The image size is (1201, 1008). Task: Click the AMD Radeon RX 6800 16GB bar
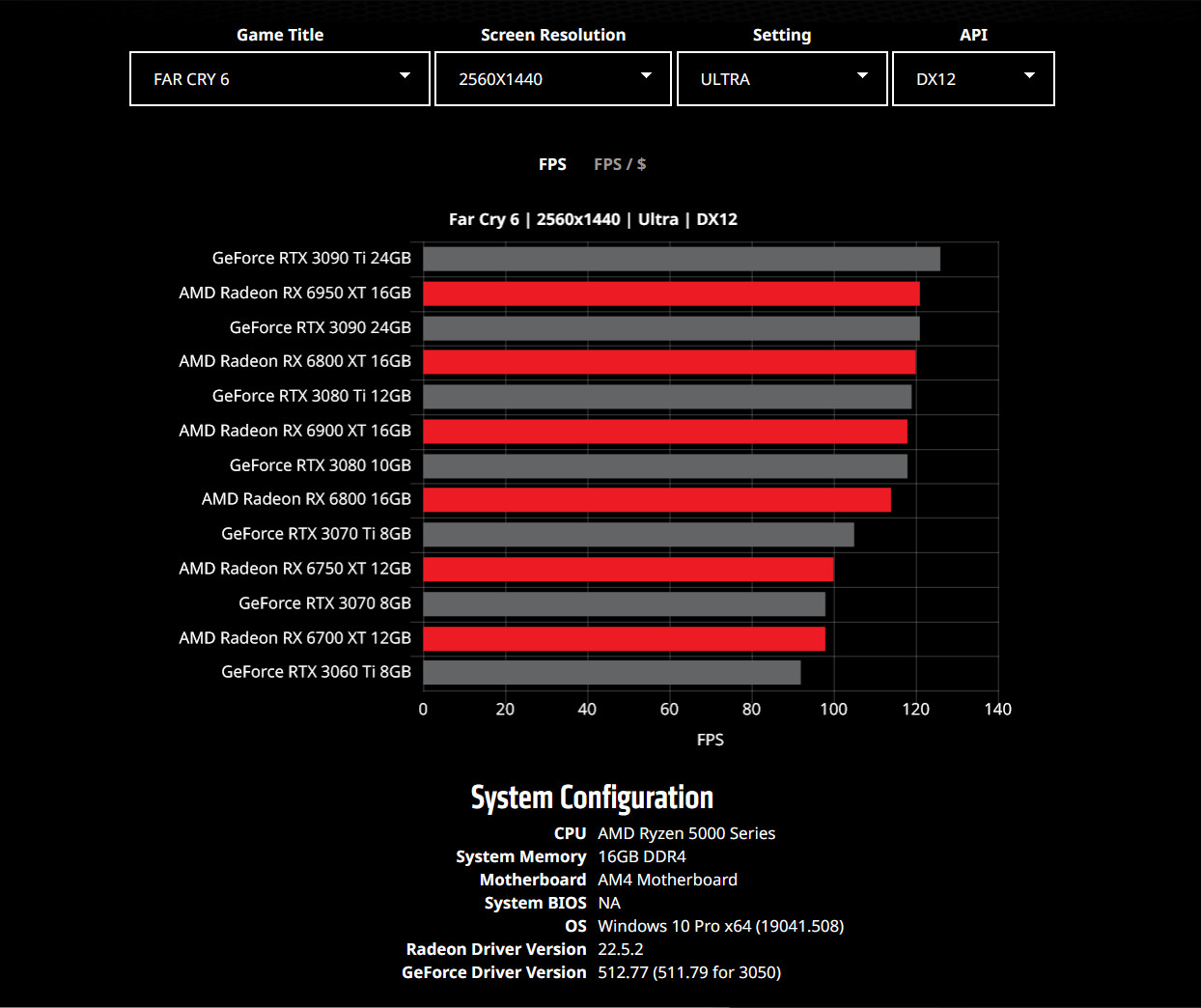point(656,500)
